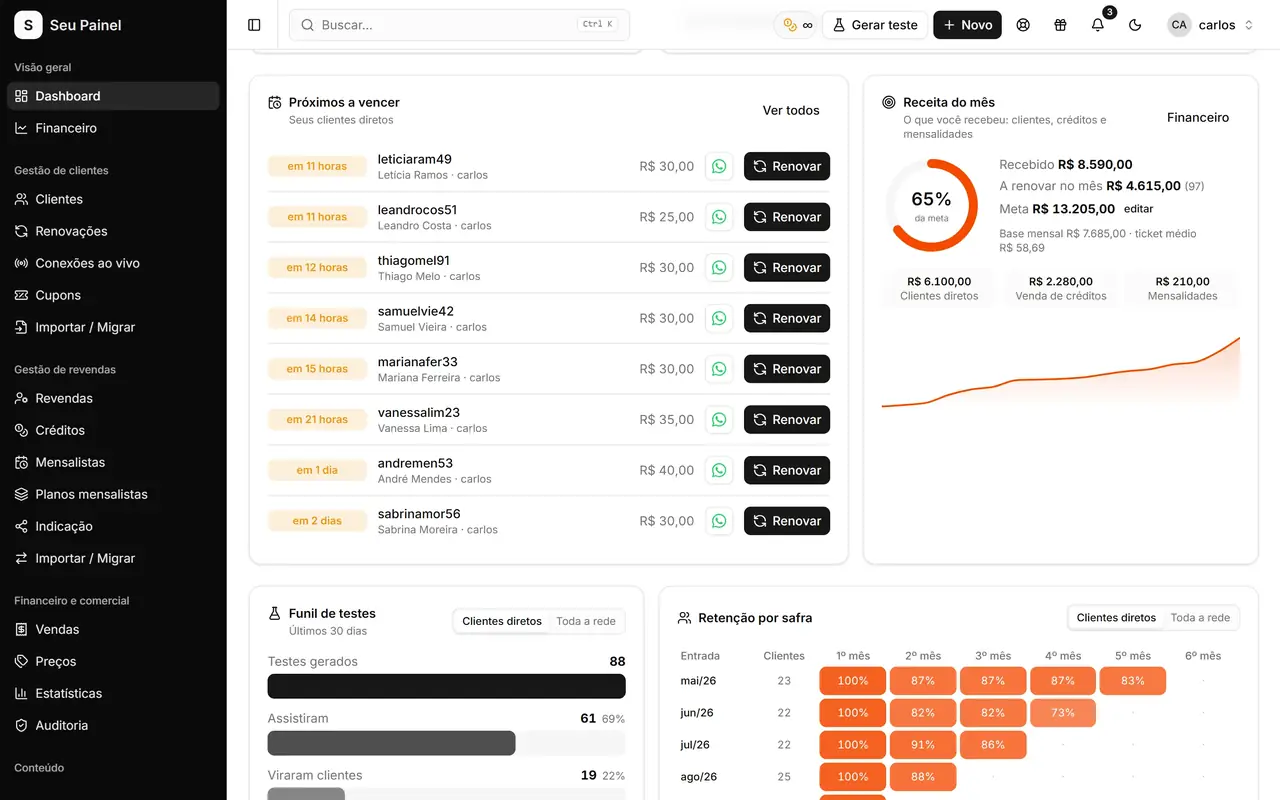Click WhatsApp icon in samuelvie42 row
The image size is (1280, 800).
[719, 318]
